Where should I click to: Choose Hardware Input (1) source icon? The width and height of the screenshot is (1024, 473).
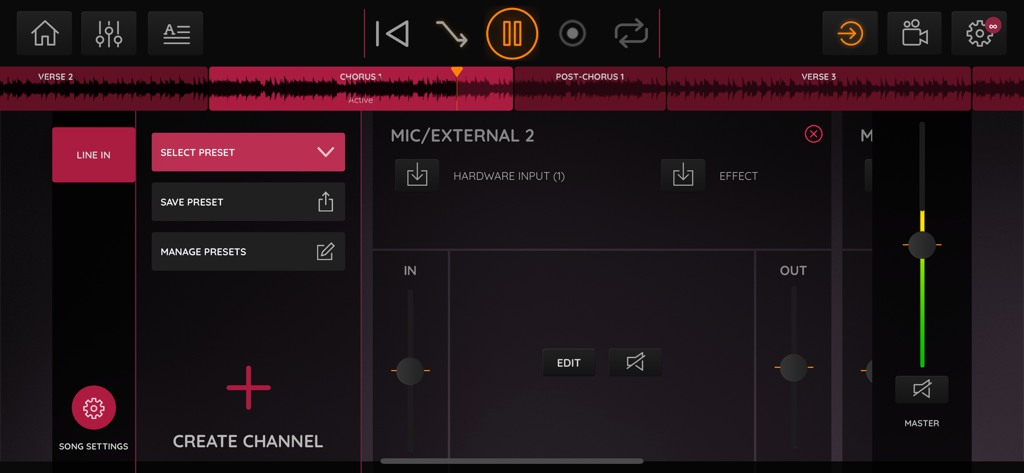(417, 175)
